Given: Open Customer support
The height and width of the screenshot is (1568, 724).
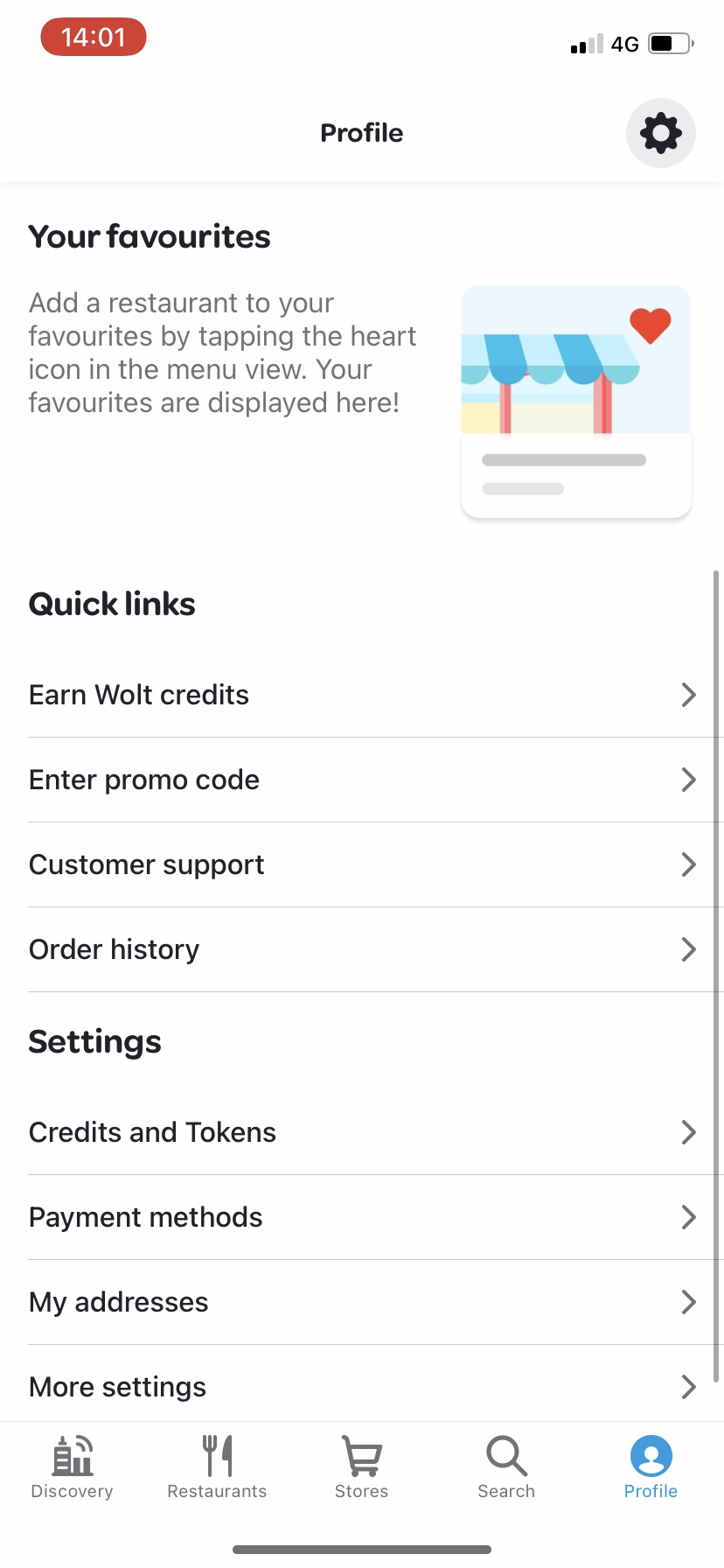Looking at the screenshot, I should coord(147,864).
